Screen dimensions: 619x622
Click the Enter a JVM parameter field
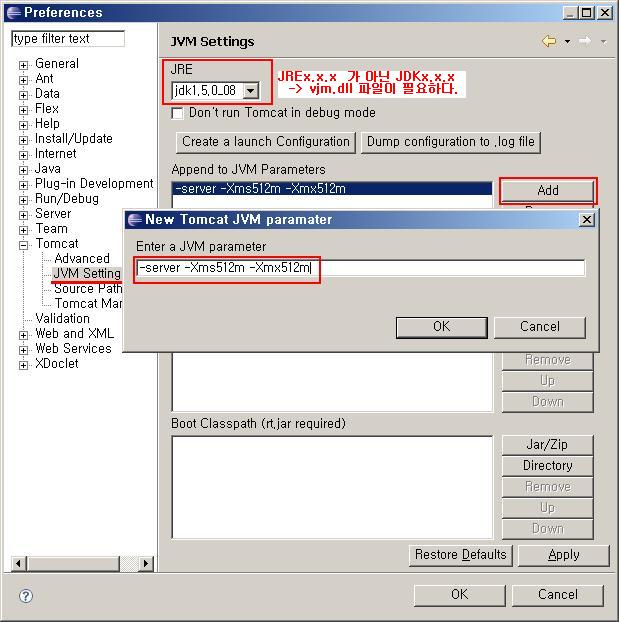360,268
